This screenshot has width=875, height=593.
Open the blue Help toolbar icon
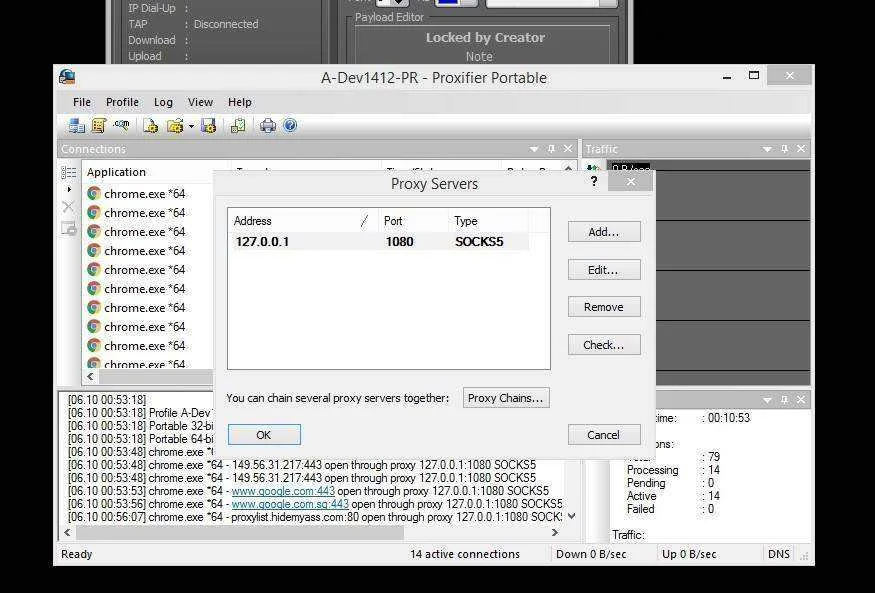click(x=290, y=126)
